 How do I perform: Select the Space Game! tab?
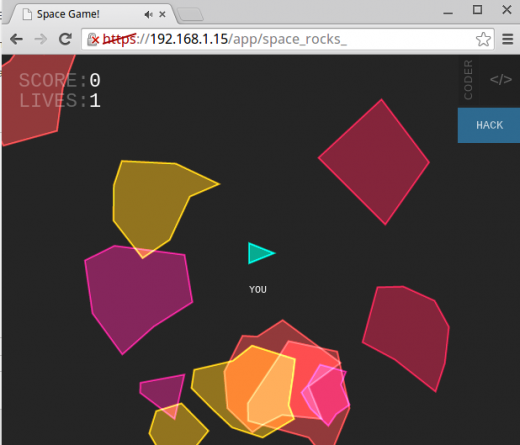pos(93,14)
